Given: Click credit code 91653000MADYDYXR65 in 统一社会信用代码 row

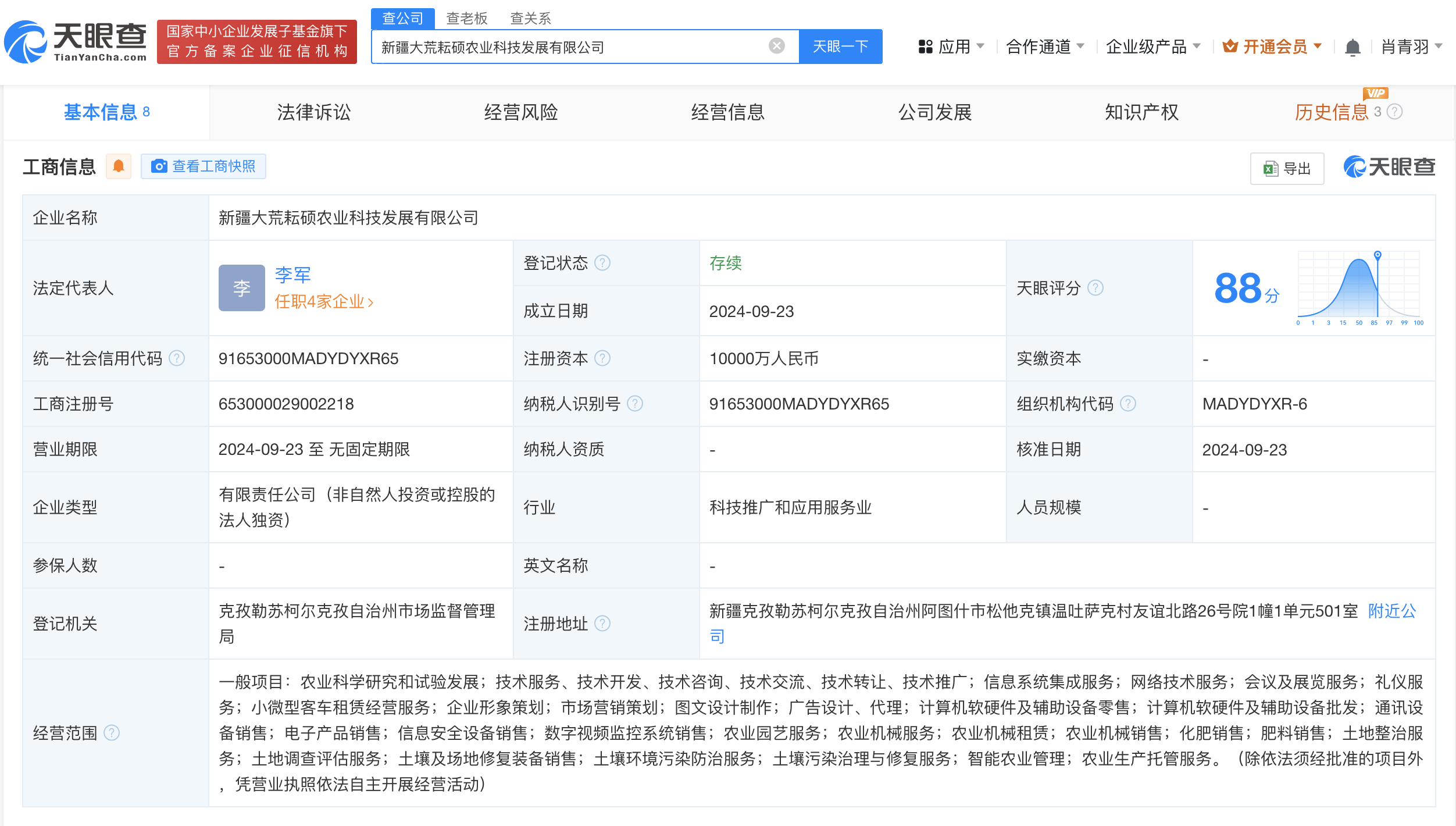Looking at the screenshot, I should (309, 359).
